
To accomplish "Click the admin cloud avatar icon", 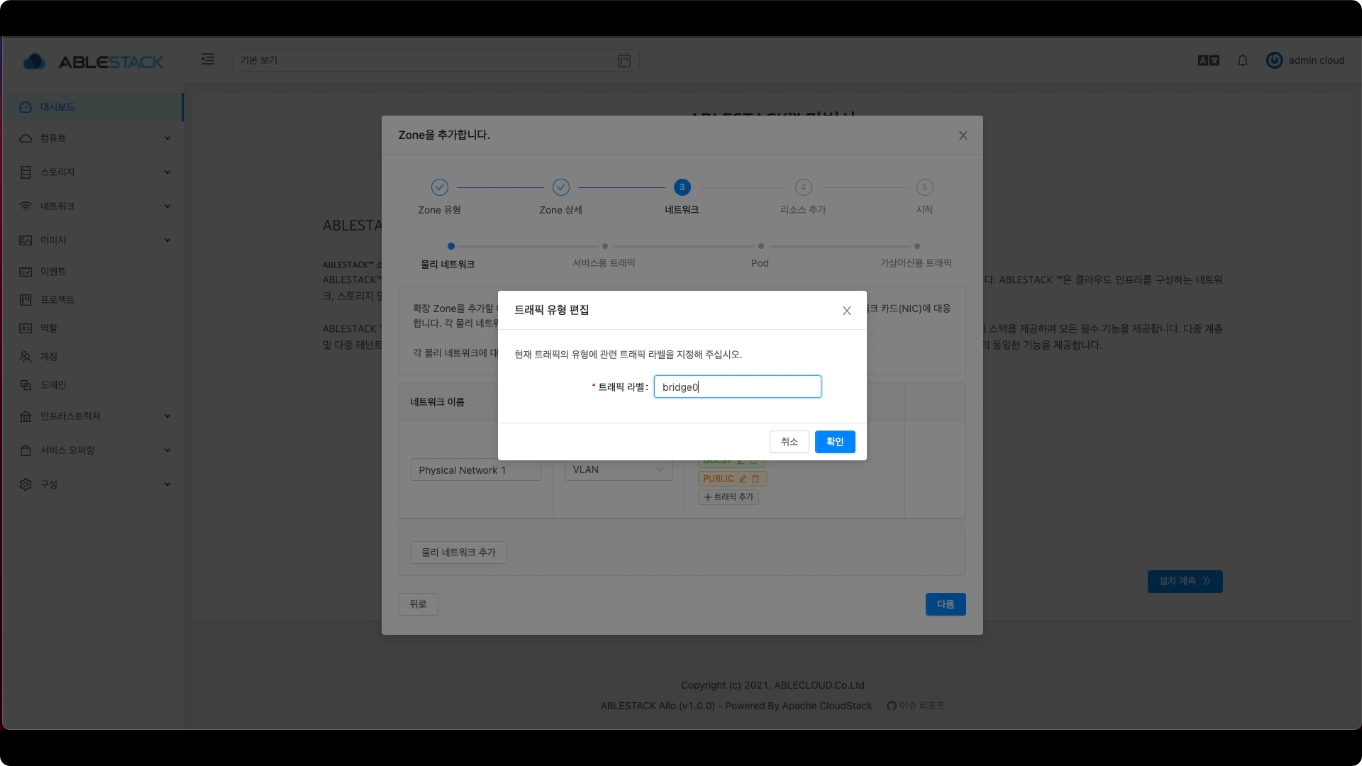I will tap(1274, 60).
